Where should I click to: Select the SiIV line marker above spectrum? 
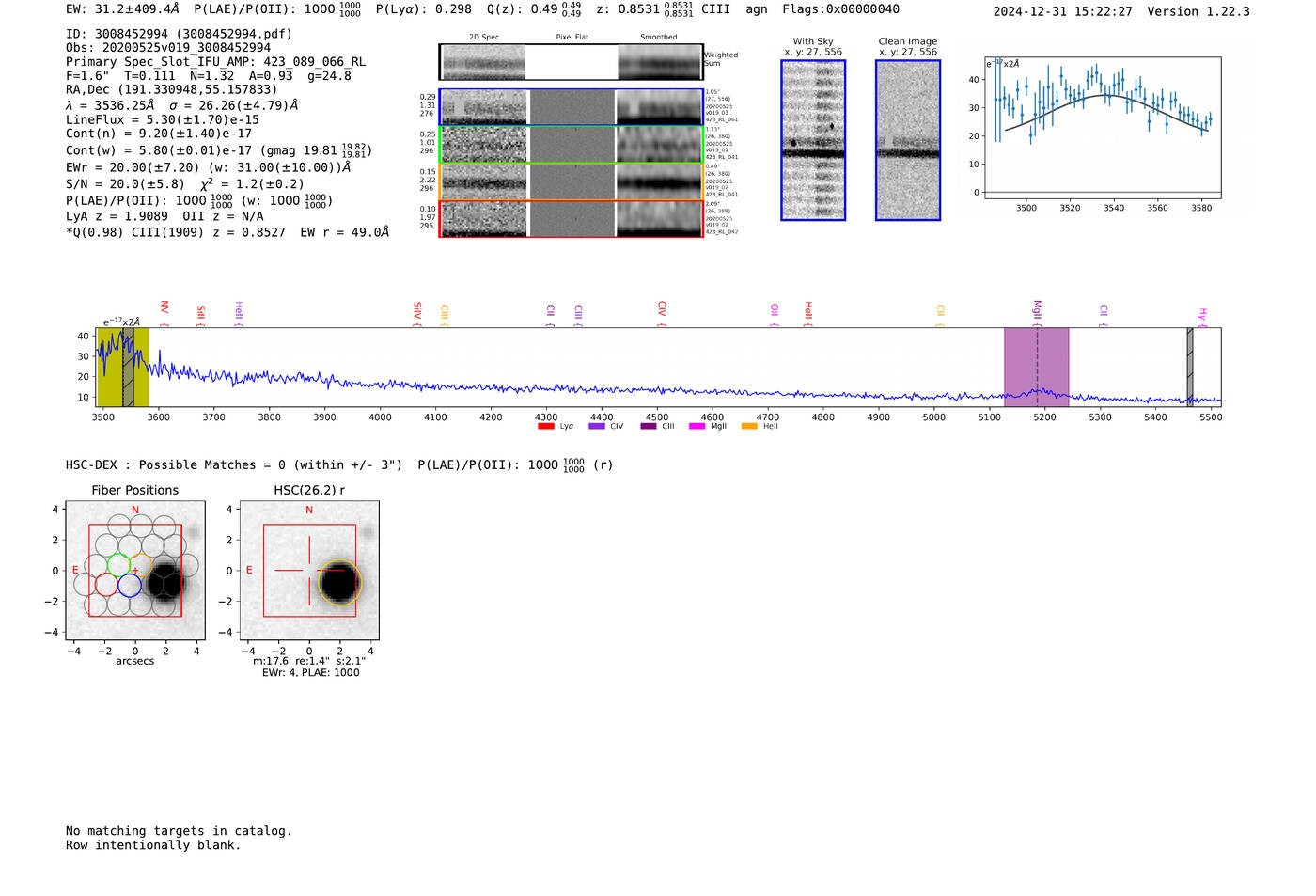tap(417, 313)
